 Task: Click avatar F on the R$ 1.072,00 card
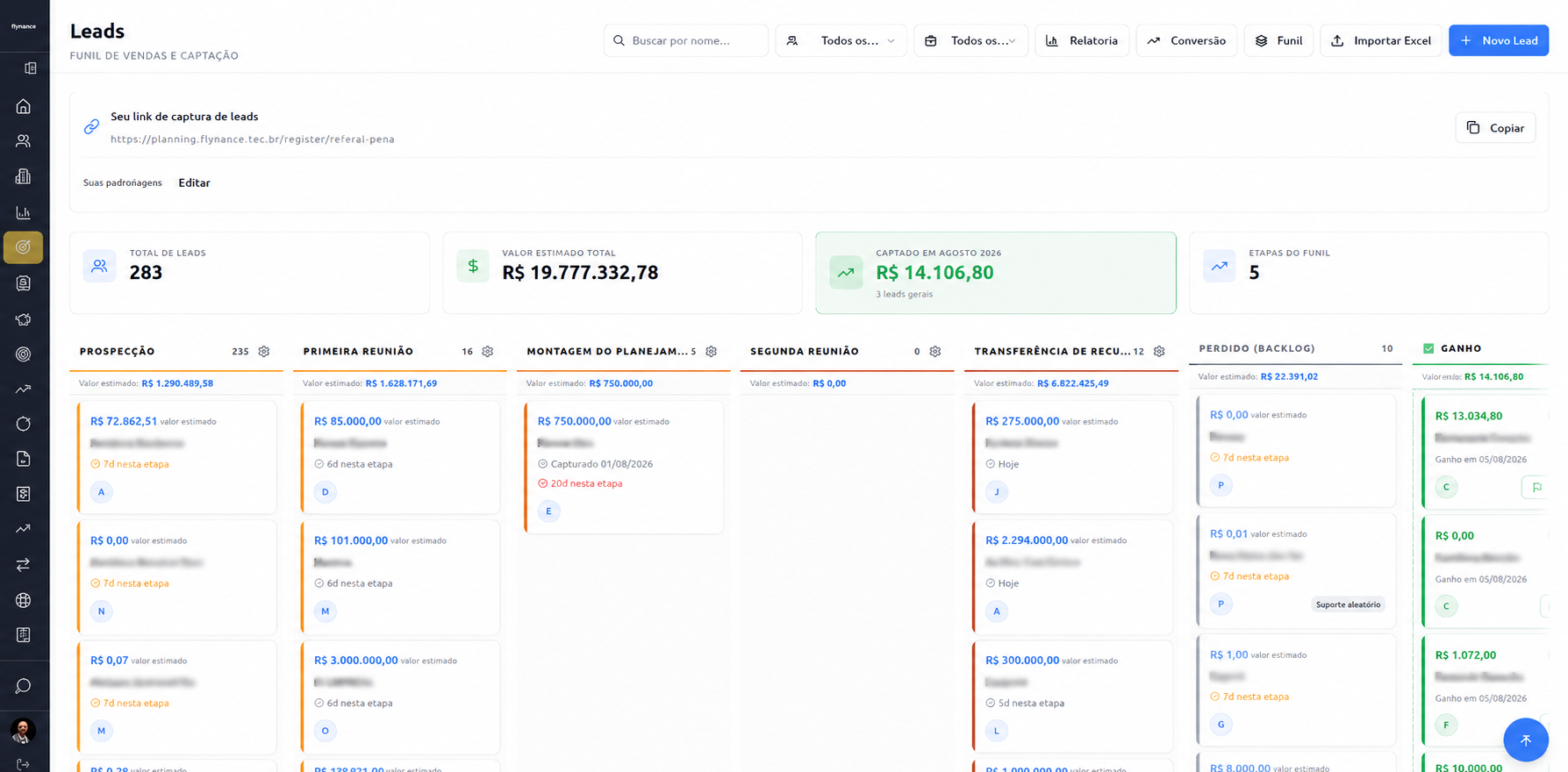pos(1446,726)
